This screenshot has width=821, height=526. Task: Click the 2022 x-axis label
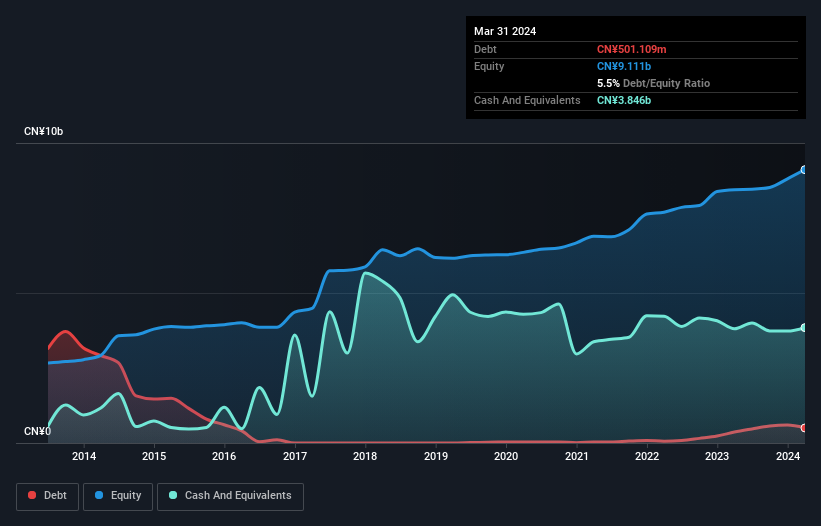pos(647,456)
